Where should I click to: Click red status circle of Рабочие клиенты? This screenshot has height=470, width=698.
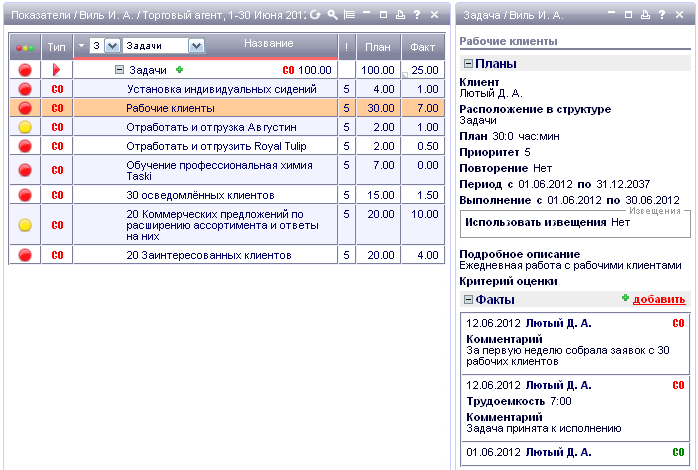tap(25, 108)
